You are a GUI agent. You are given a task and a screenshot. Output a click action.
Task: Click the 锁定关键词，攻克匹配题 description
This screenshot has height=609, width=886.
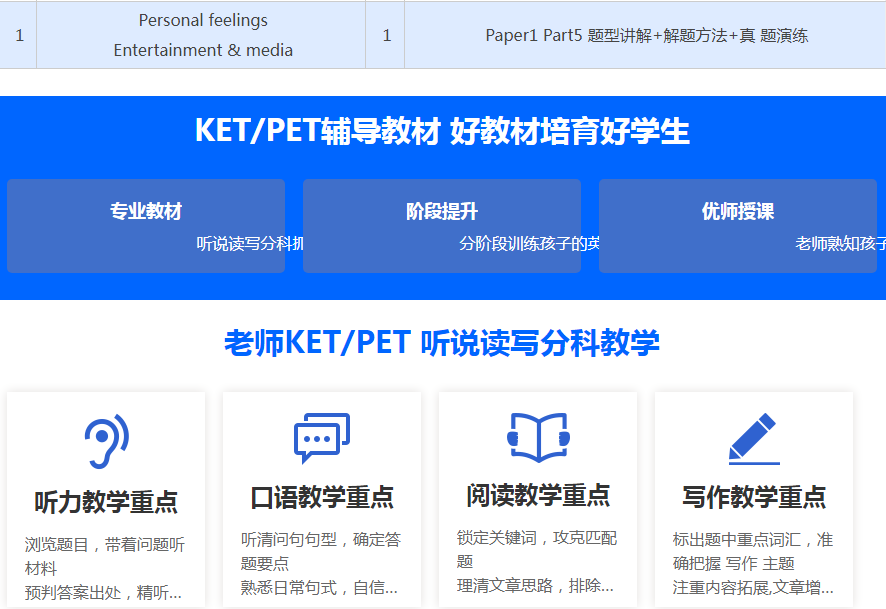[537, 550]
